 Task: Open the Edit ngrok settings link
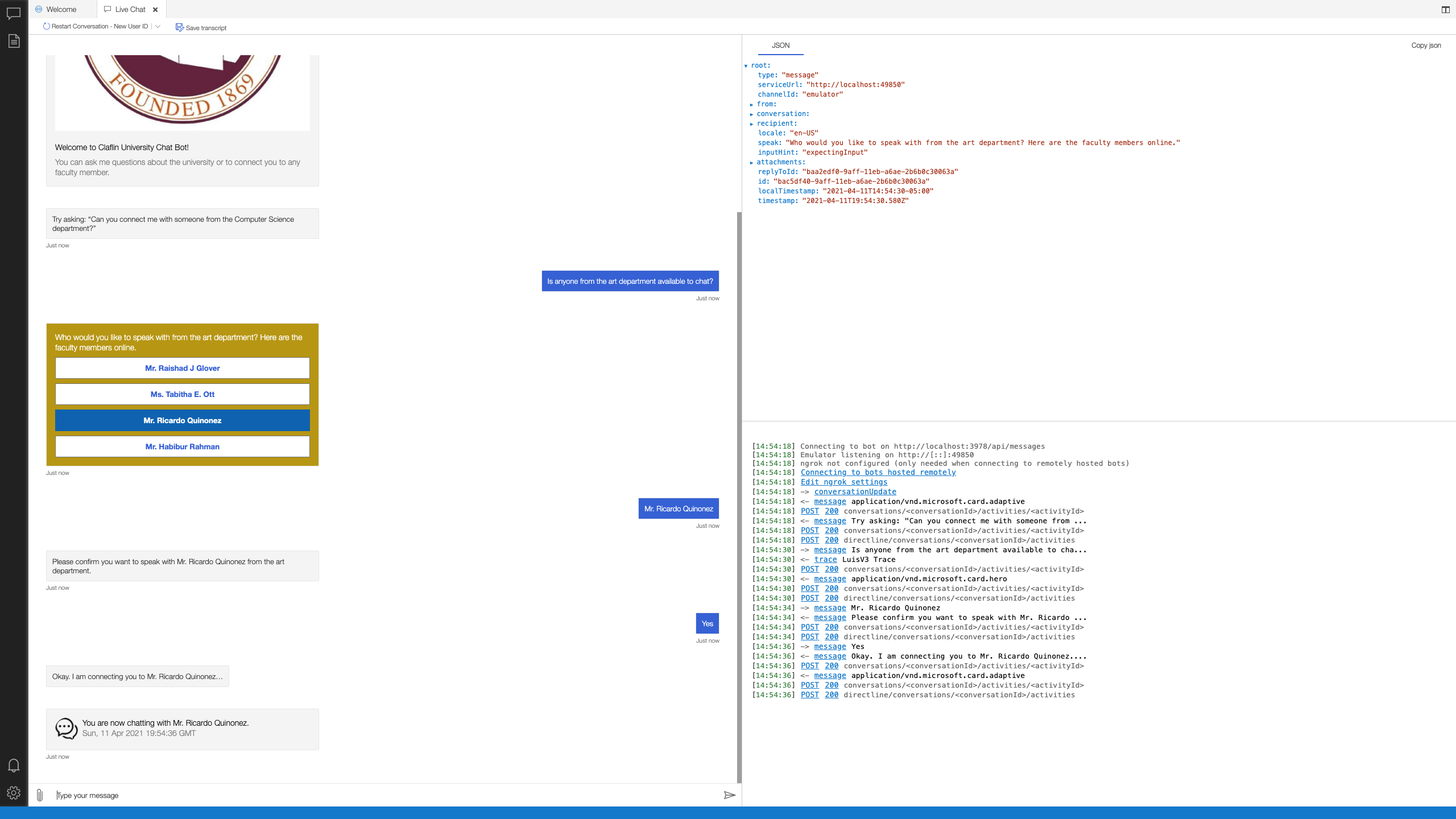click(843, 482)
